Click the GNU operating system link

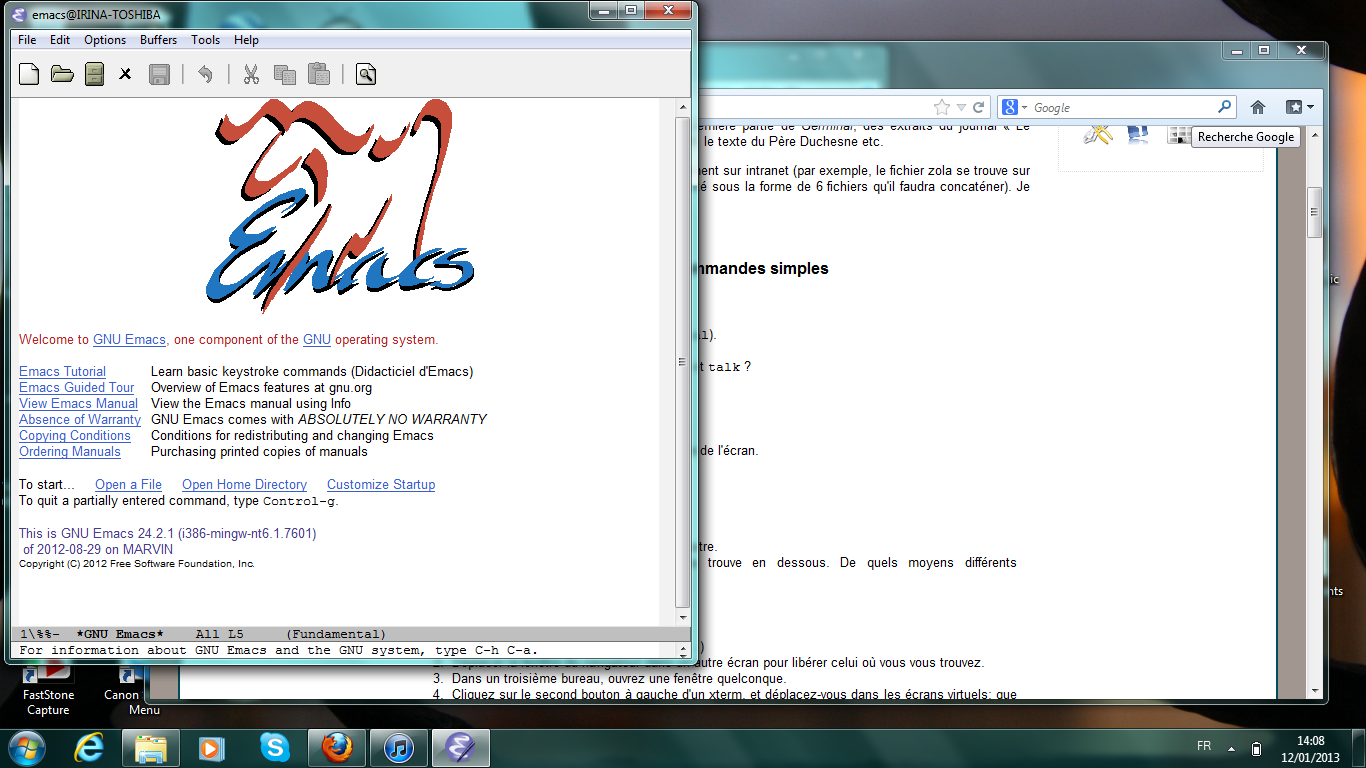pyautogui.click(x=317, y=339)
